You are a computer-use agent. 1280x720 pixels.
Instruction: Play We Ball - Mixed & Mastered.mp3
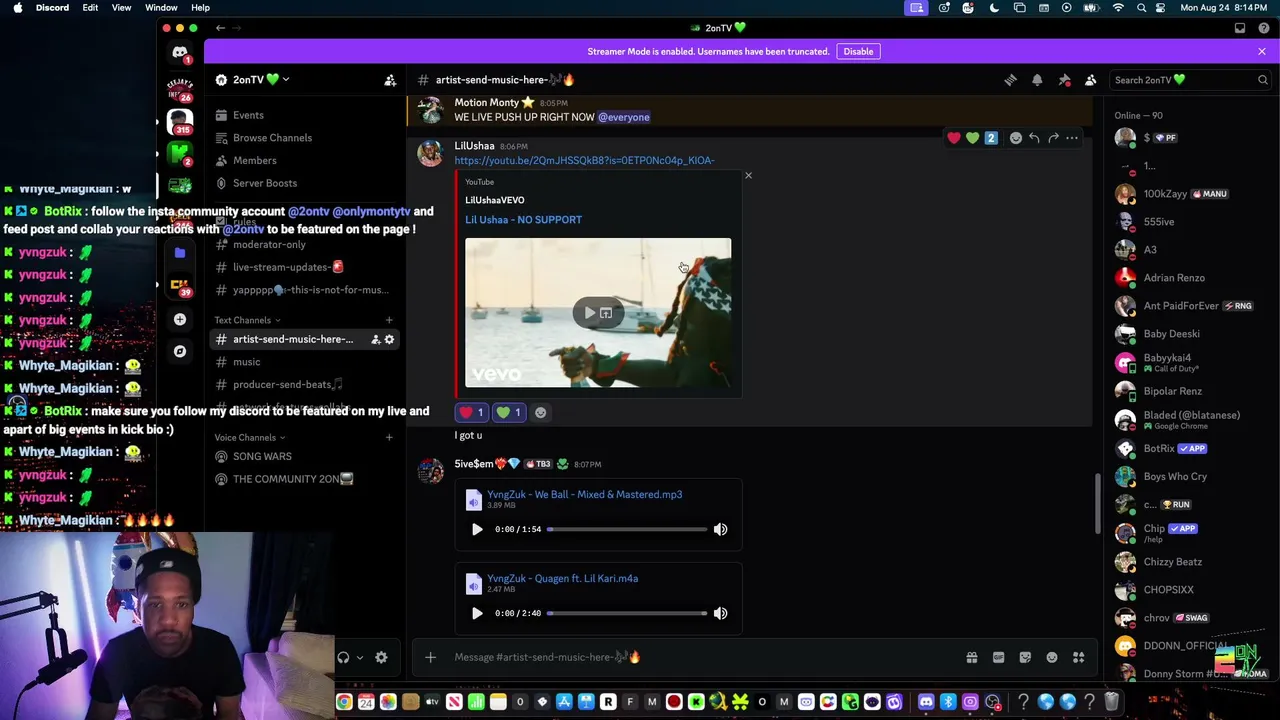coord(477,529)
